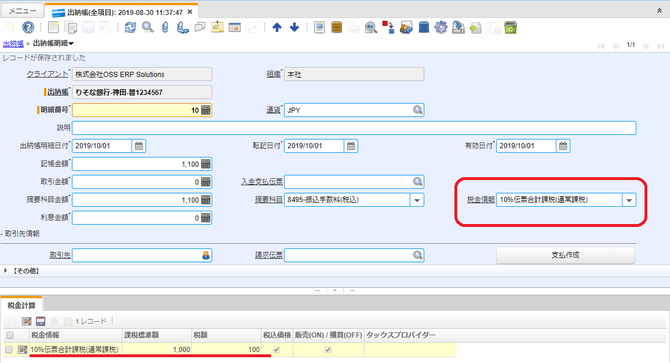Image resolution: width=670 pixels, height=363 pixels.
Task: Open attachments with the single paperclip icon
Action: point(165,28)
